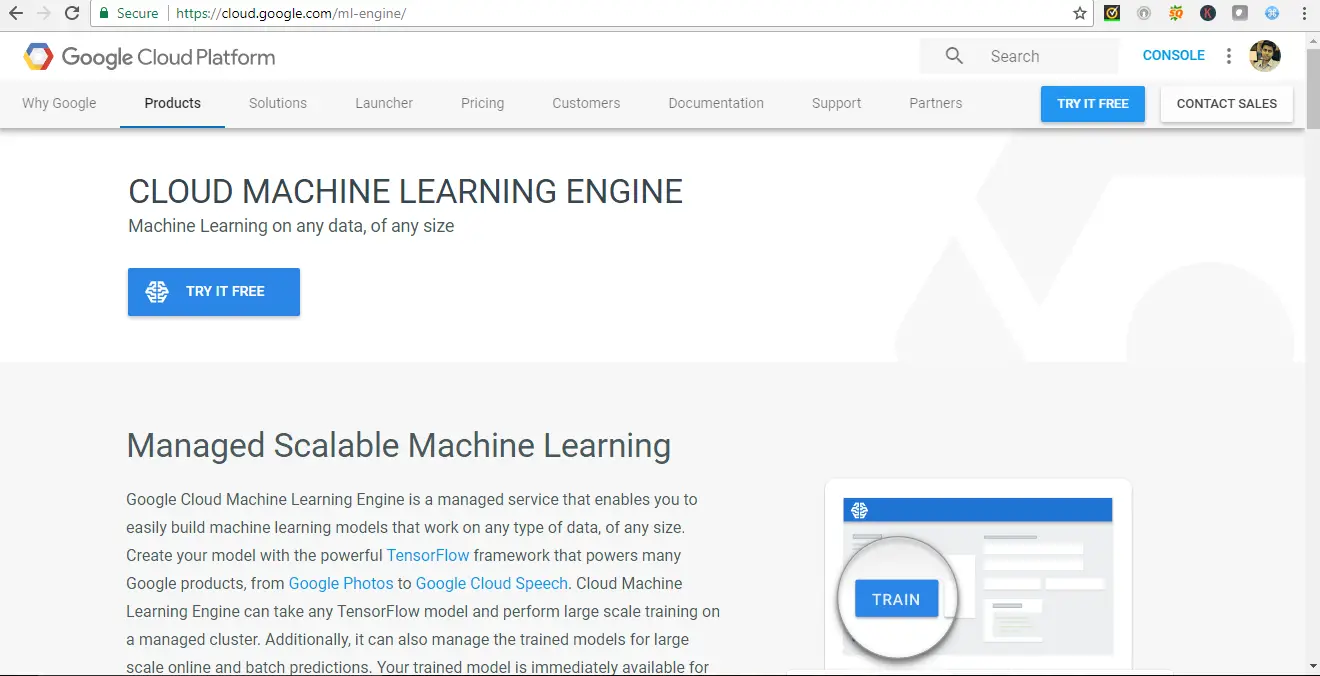Open the Solutions menu item

[x=278, y=103]
